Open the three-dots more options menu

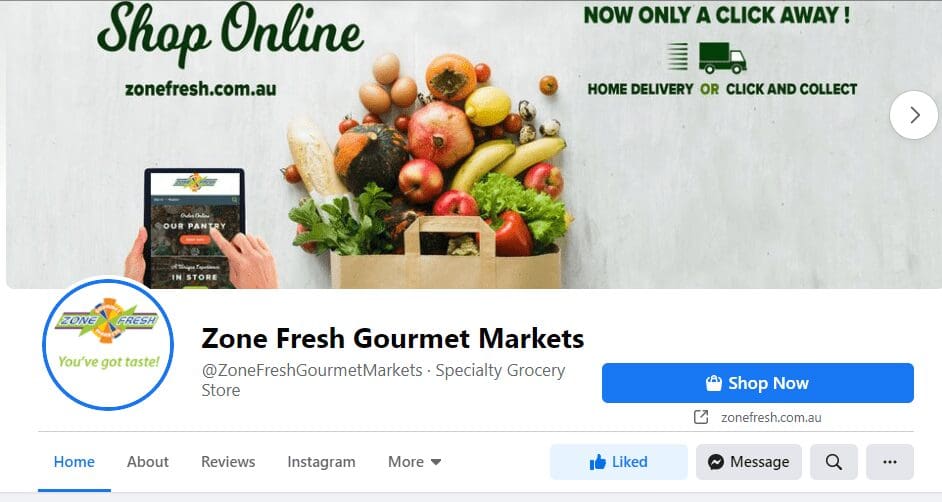890,462
